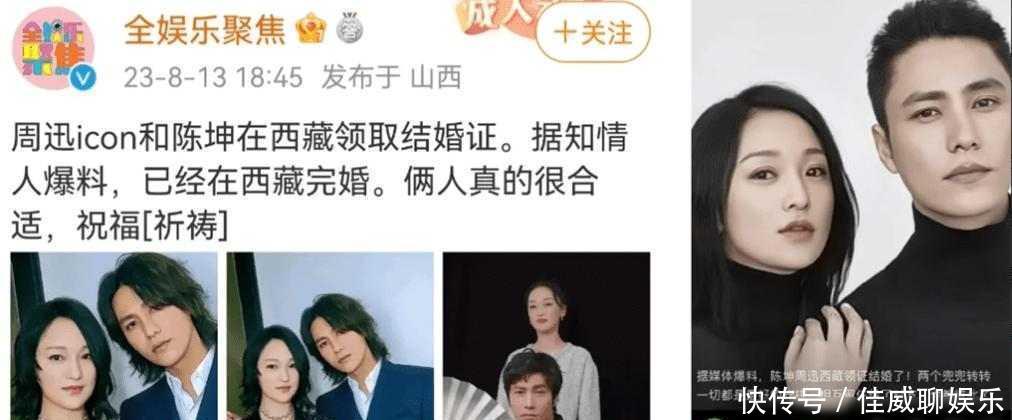The image size is (1012, 420).
Task: Click the gold crown membership badge
Action: [x=311, y=29]
